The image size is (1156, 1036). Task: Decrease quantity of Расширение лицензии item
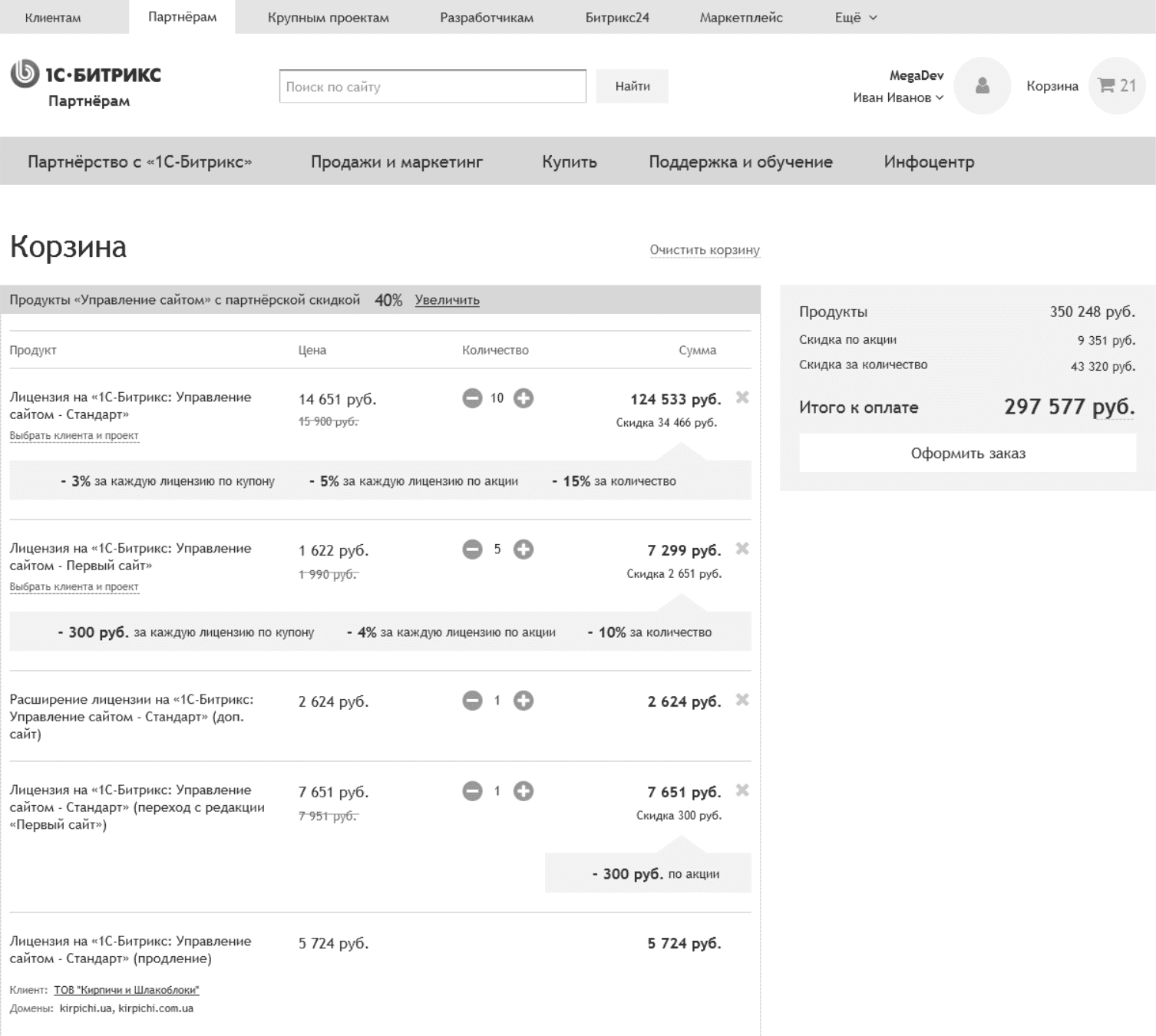(x=472, y=701)
